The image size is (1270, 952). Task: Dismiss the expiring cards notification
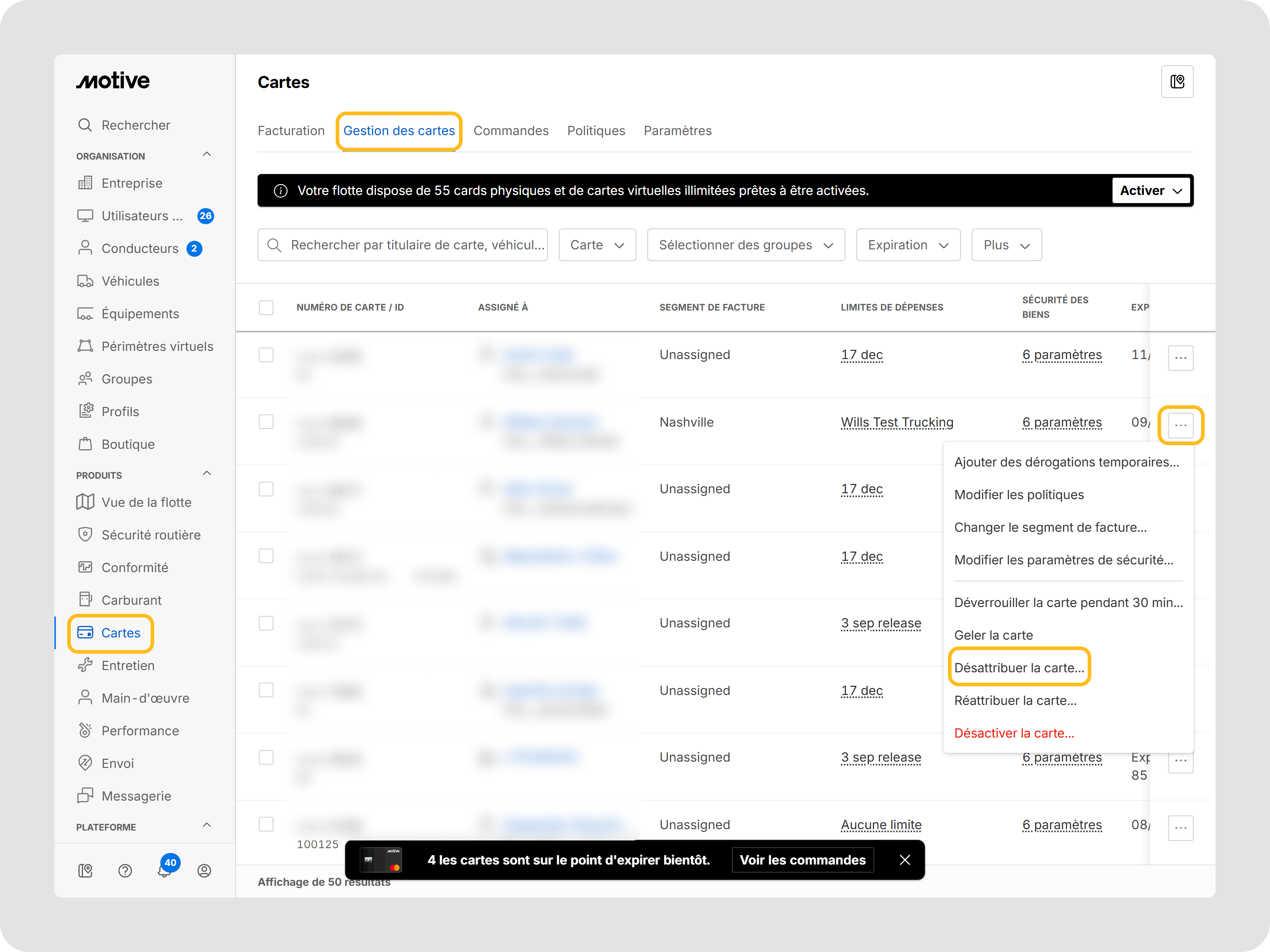(x=905, y=860)
